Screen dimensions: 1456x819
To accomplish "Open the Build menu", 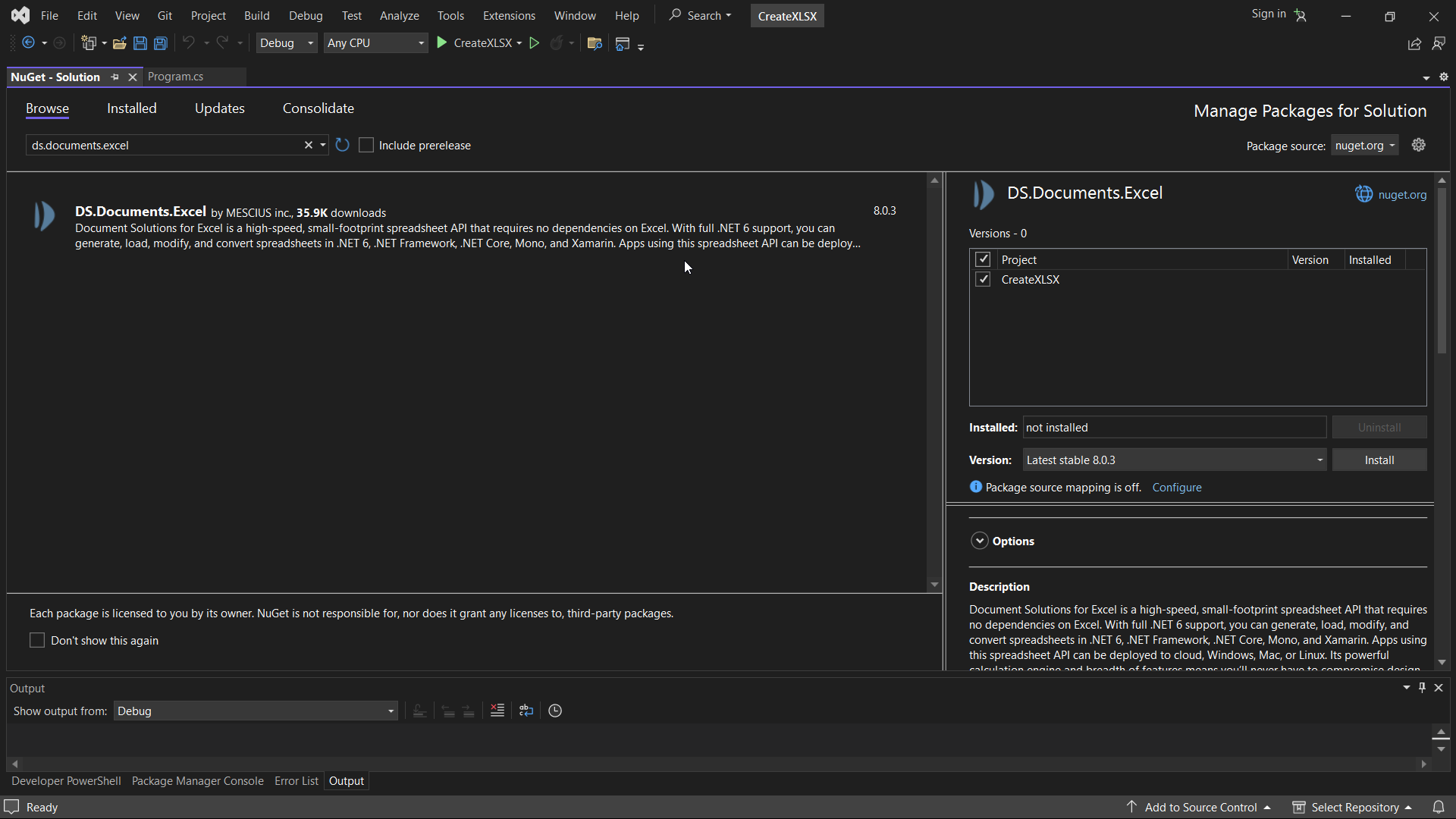I will click(257, 15).
